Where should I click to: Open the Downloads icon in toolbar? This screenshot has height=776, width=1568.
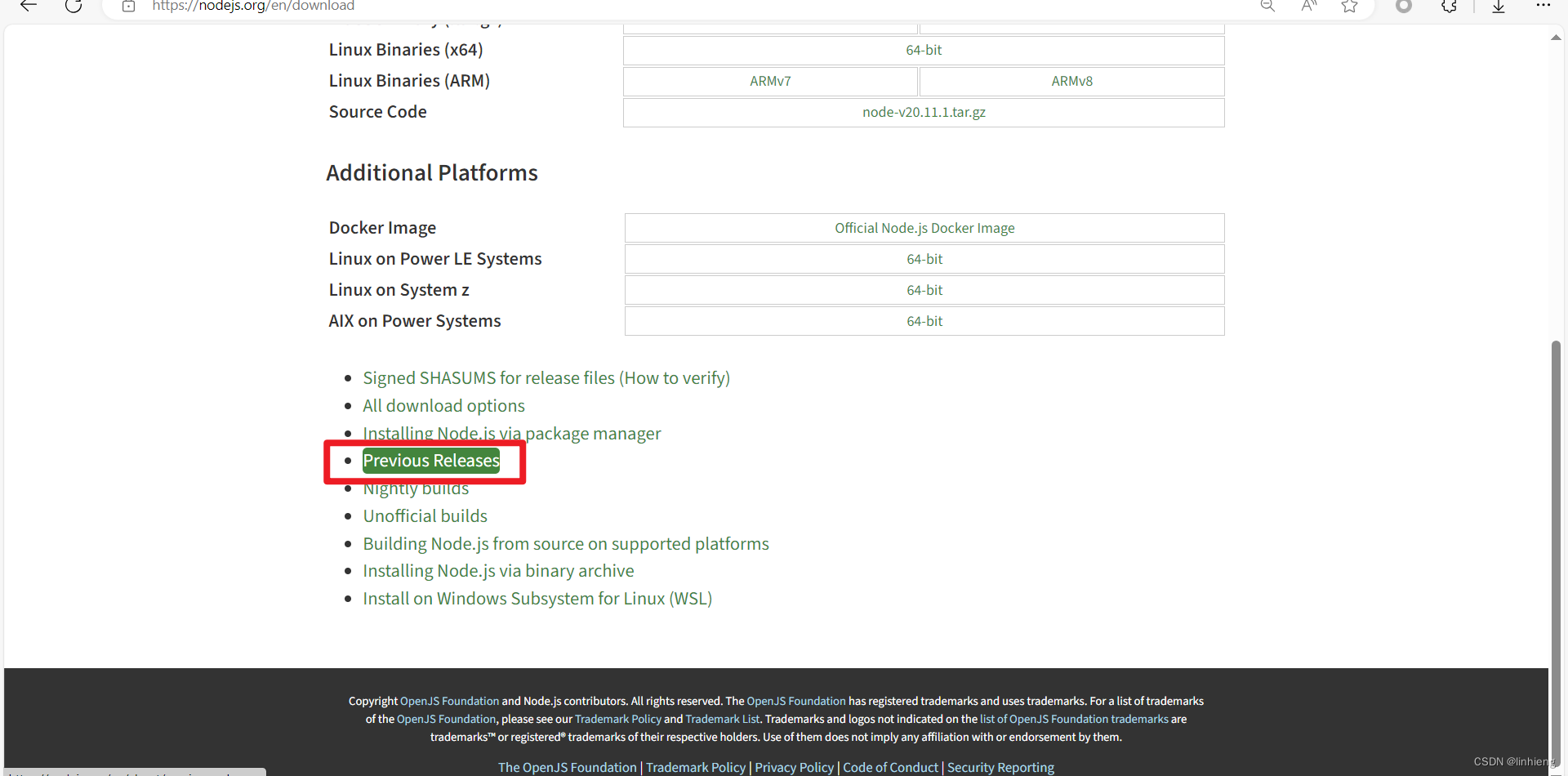tap(1499, 7)
